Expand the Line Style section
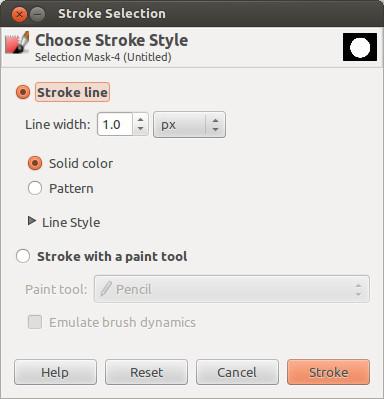Screen dimensions: 384x399 (x=32, y=221)
